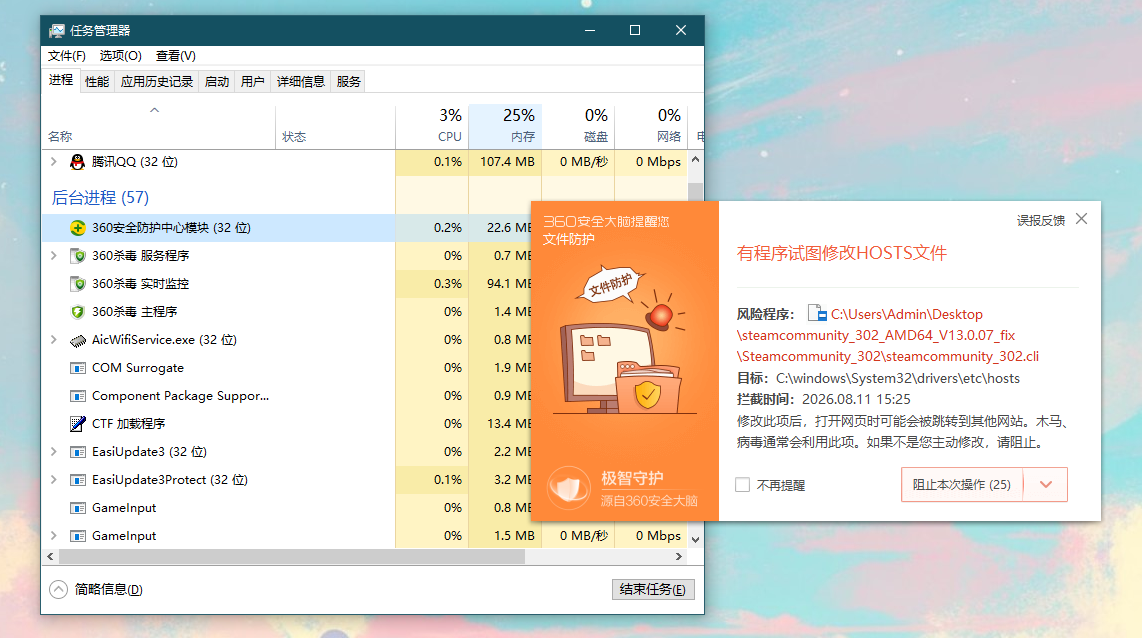Viewport: 1142px width, 638px height.
Task: Click the target path C:\windows\System32\drivers\etc\hosts
Action: pos(897,378)
